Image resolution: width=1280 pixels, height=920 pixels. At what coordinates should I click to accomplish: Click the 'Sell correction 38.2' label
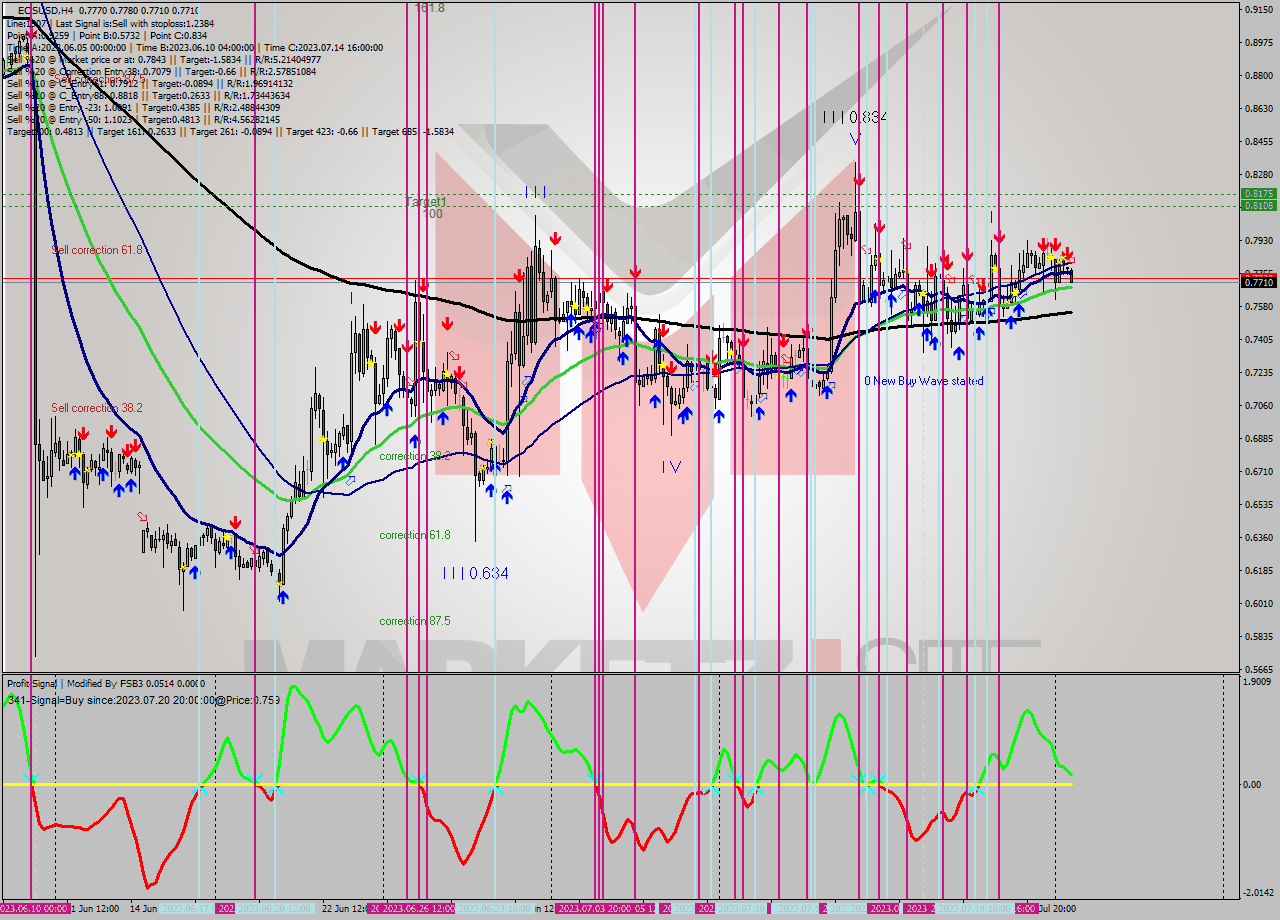pyautogui.click(x=97, y=408)
